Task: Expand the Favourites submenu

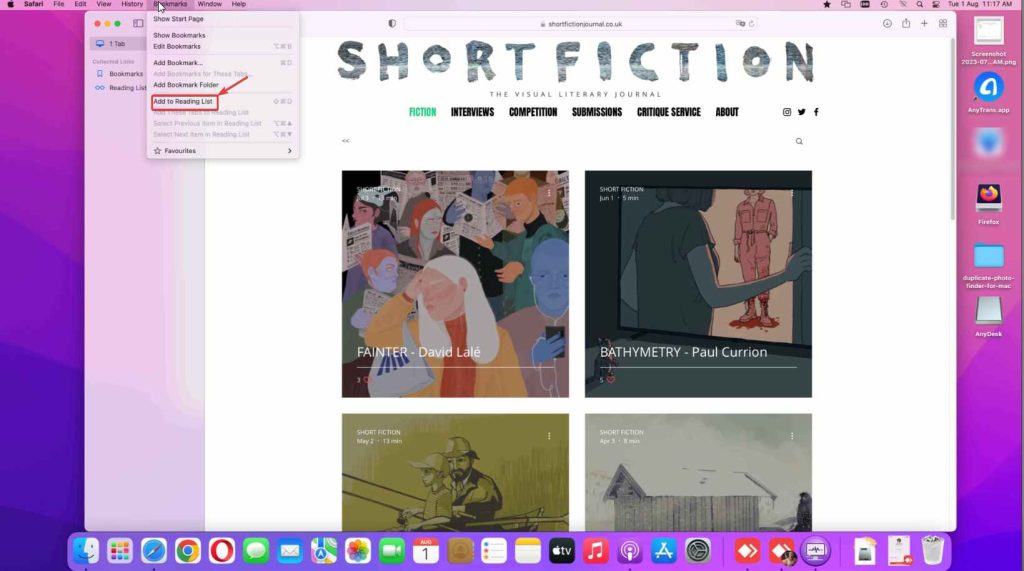Action: point(223,151)
